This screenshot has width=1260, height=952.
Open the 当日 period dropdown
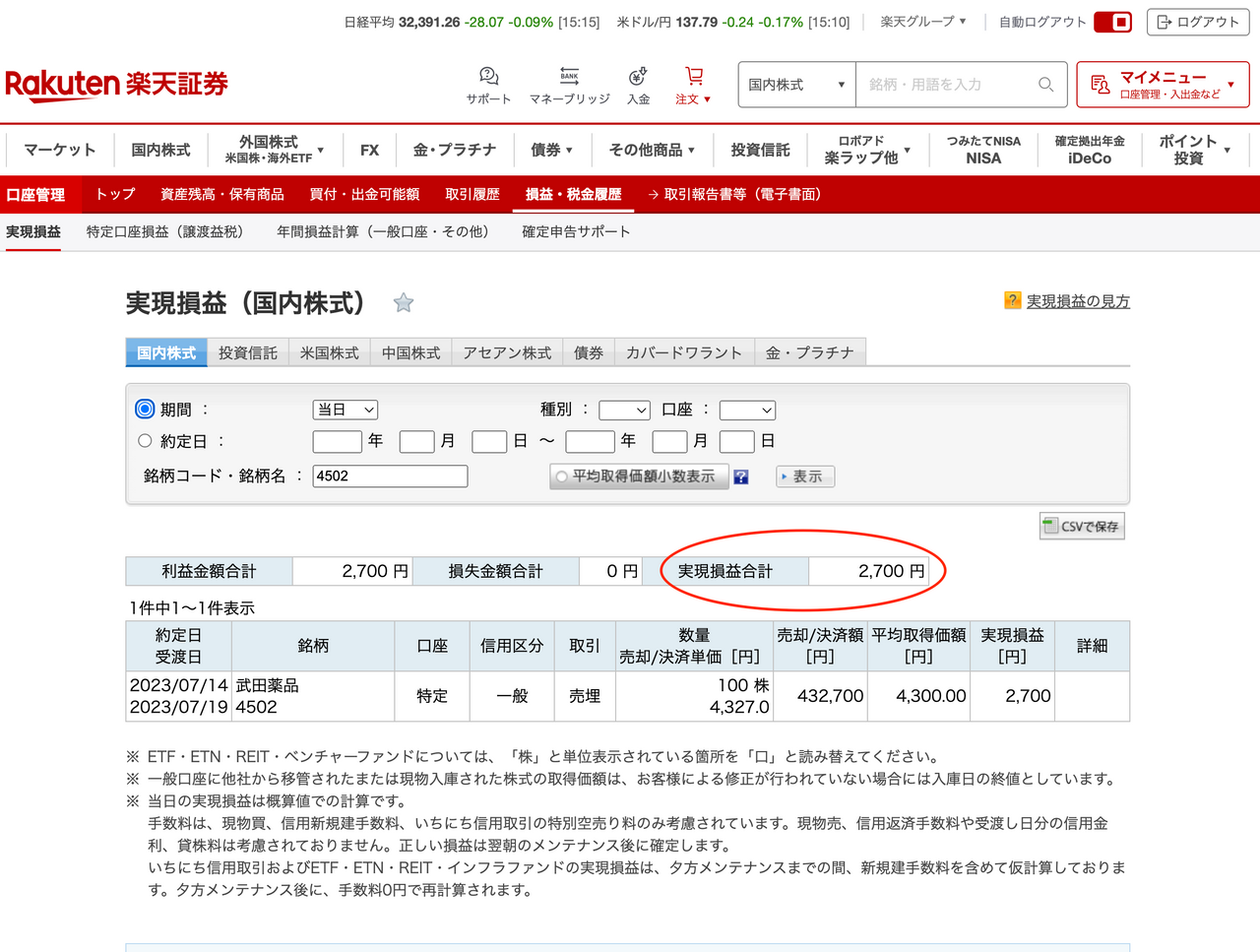pos(345,410)
